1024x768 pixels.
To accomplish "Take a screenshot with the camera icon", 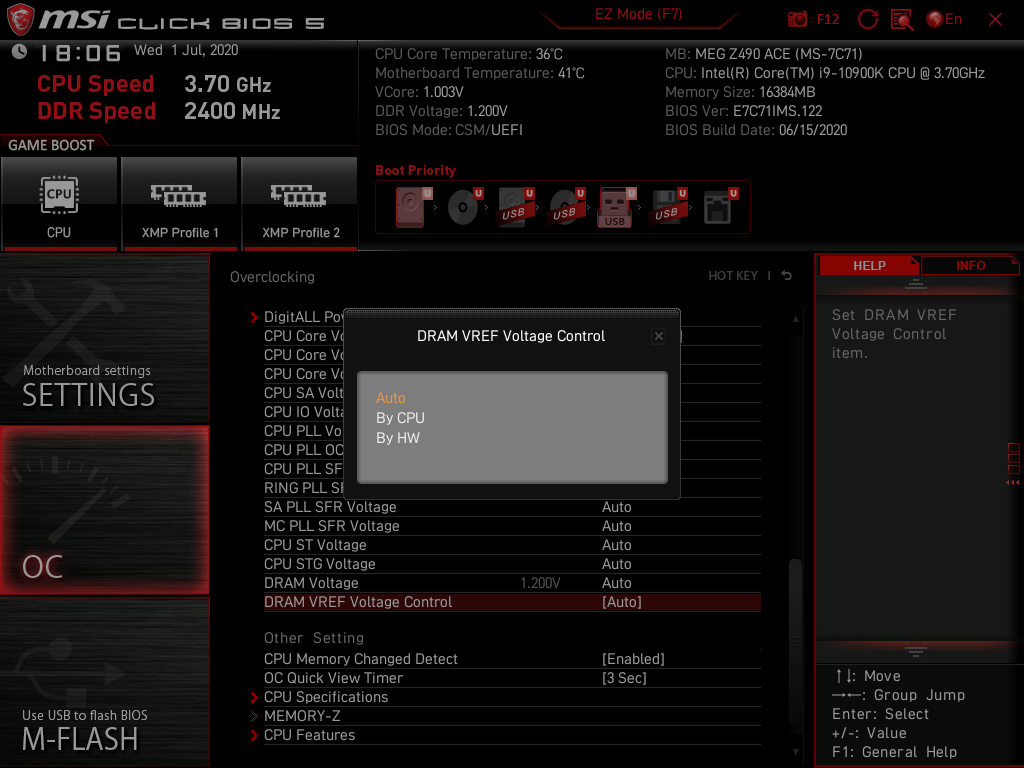I will click(x=799, y=18).
